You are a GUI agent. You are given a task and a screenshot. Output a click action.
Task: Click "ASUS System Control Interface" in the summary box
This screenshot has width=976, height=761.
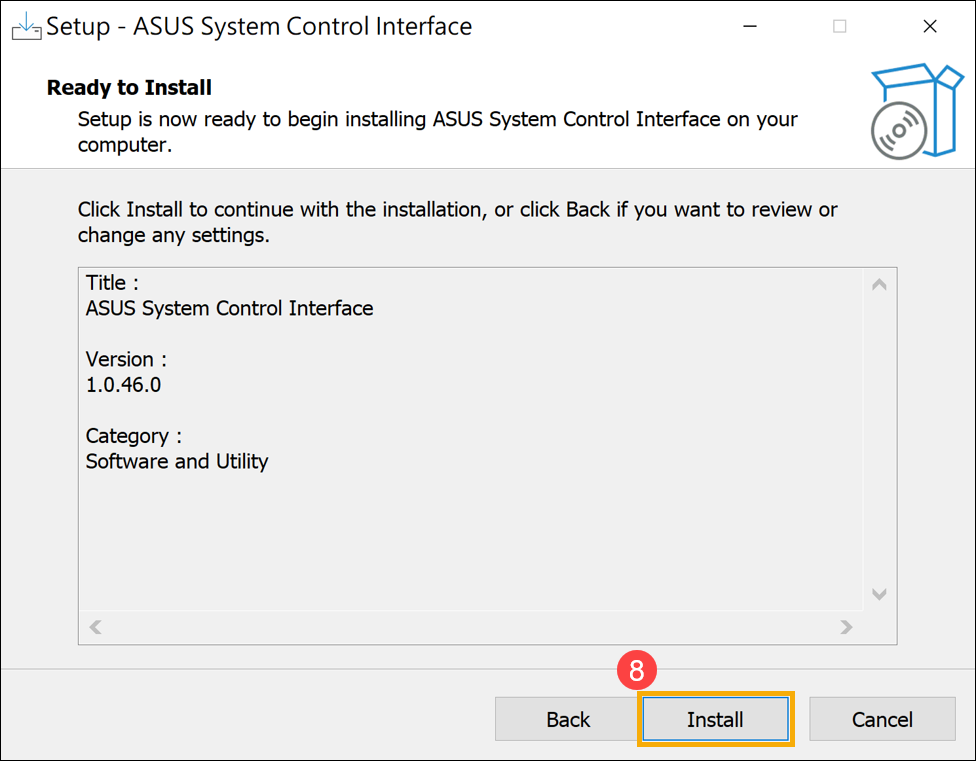coord(229,308)
